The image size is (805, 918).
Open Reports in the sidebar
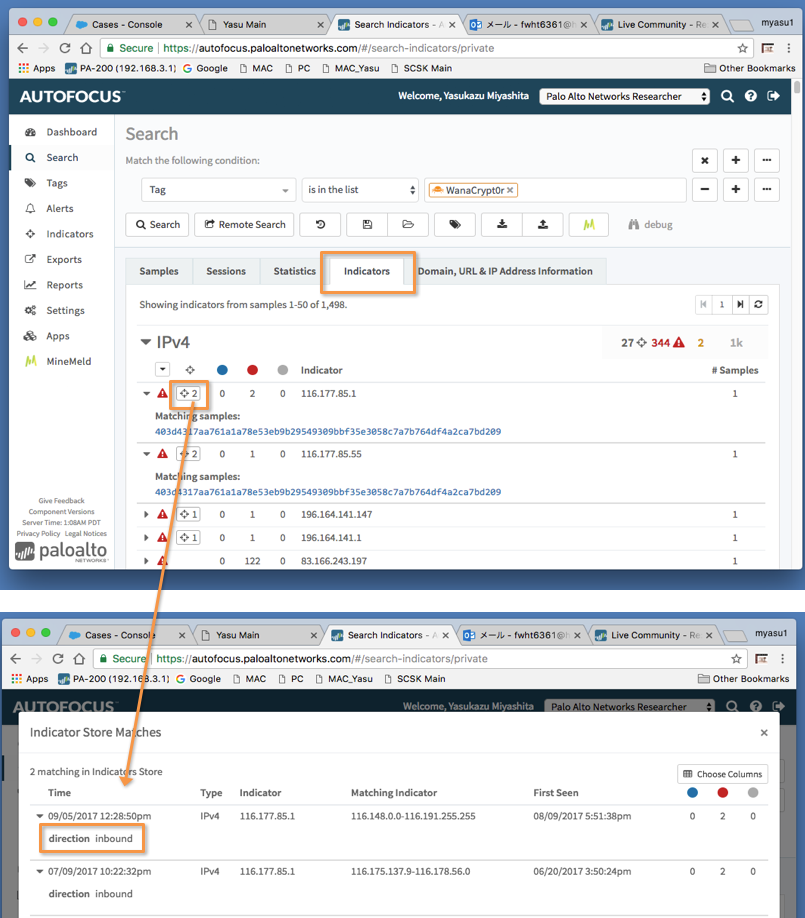pos(54,285)
